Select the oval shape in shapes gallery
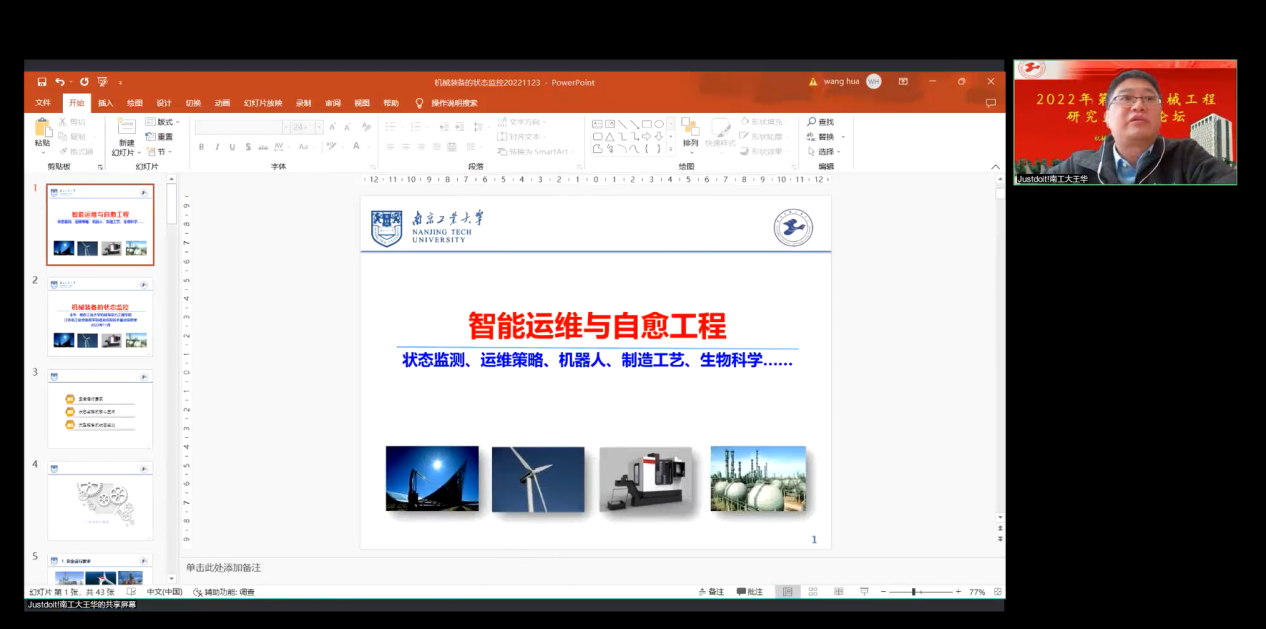This screenshot has height=629, width=1266. pyautogui.click(x=659, y=124)
